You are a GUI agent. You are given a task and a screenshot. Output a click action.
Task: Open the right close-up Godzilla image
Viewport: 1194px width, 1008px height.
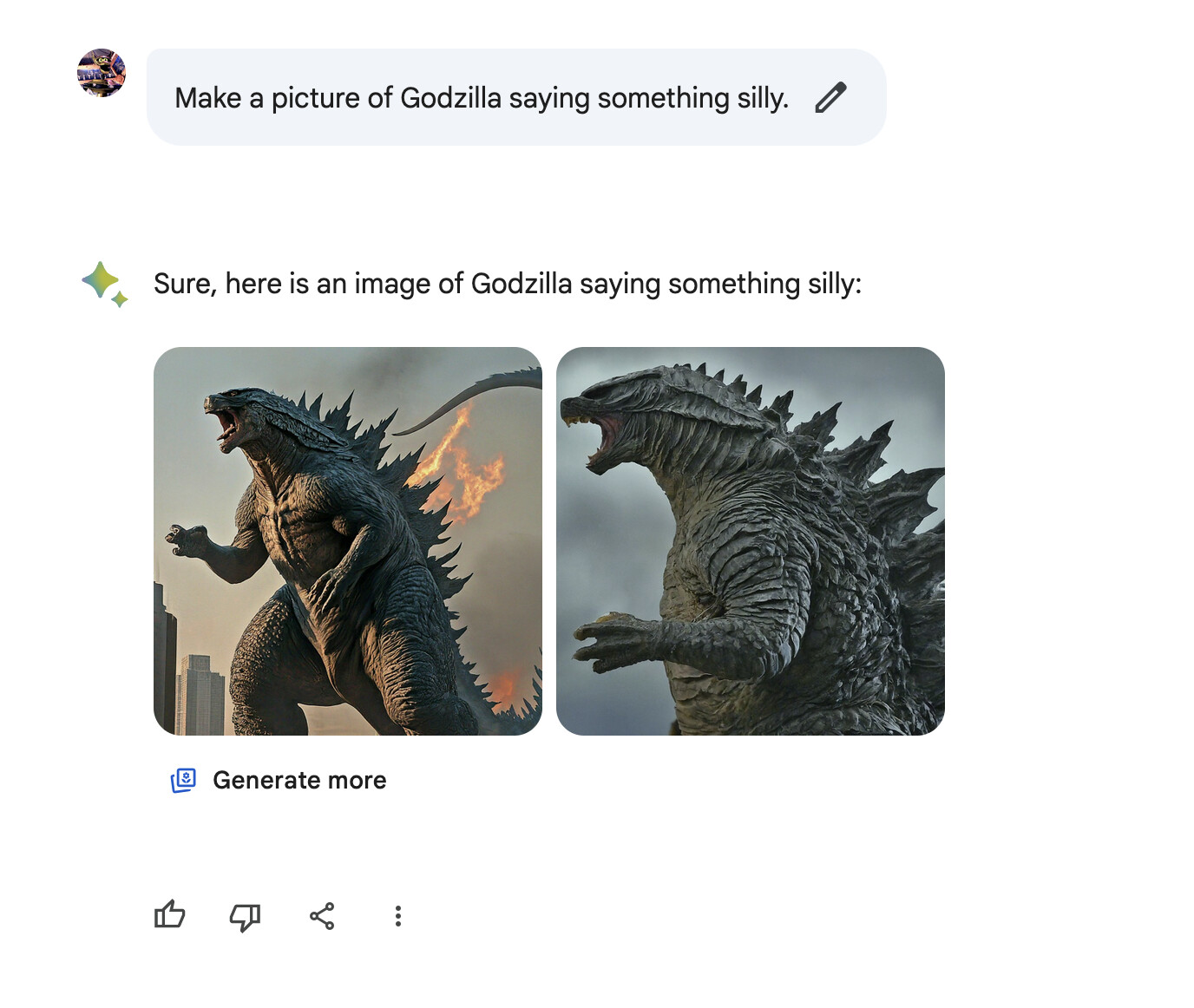pyautogui.click(x=751, y=541)
